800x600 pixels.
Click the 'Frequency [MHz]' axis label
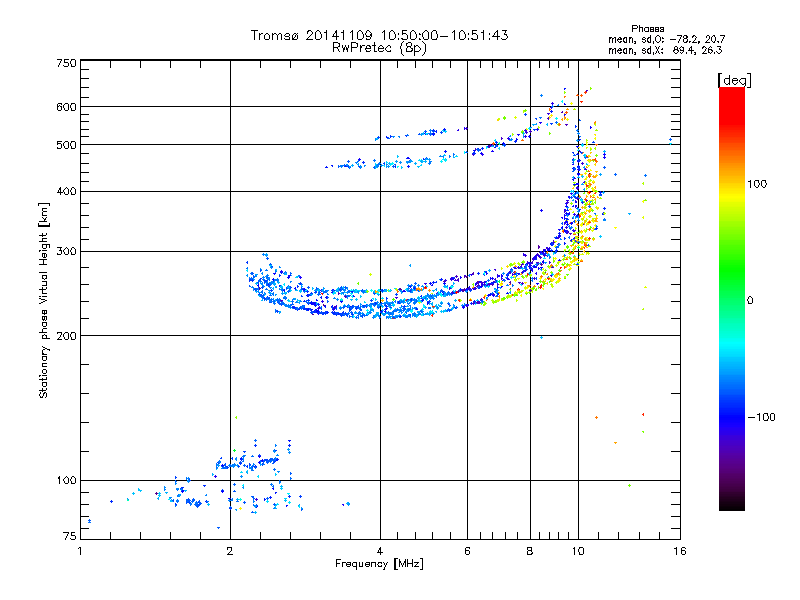click(379, 564)
